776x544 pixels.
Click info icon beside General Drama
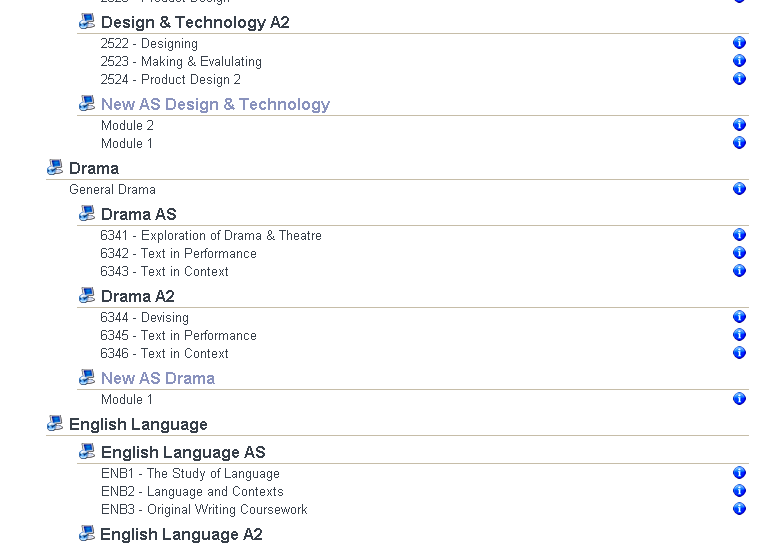pyautogui.click(x=739, y=189)
